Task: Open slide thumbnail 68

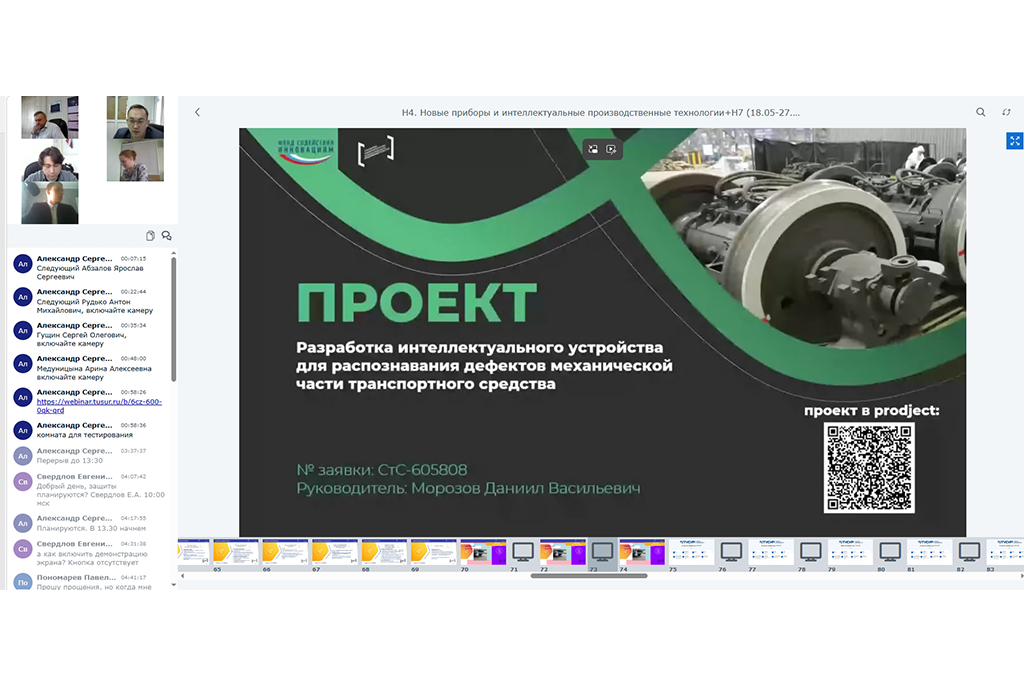Action: click(x=385, y=552)
